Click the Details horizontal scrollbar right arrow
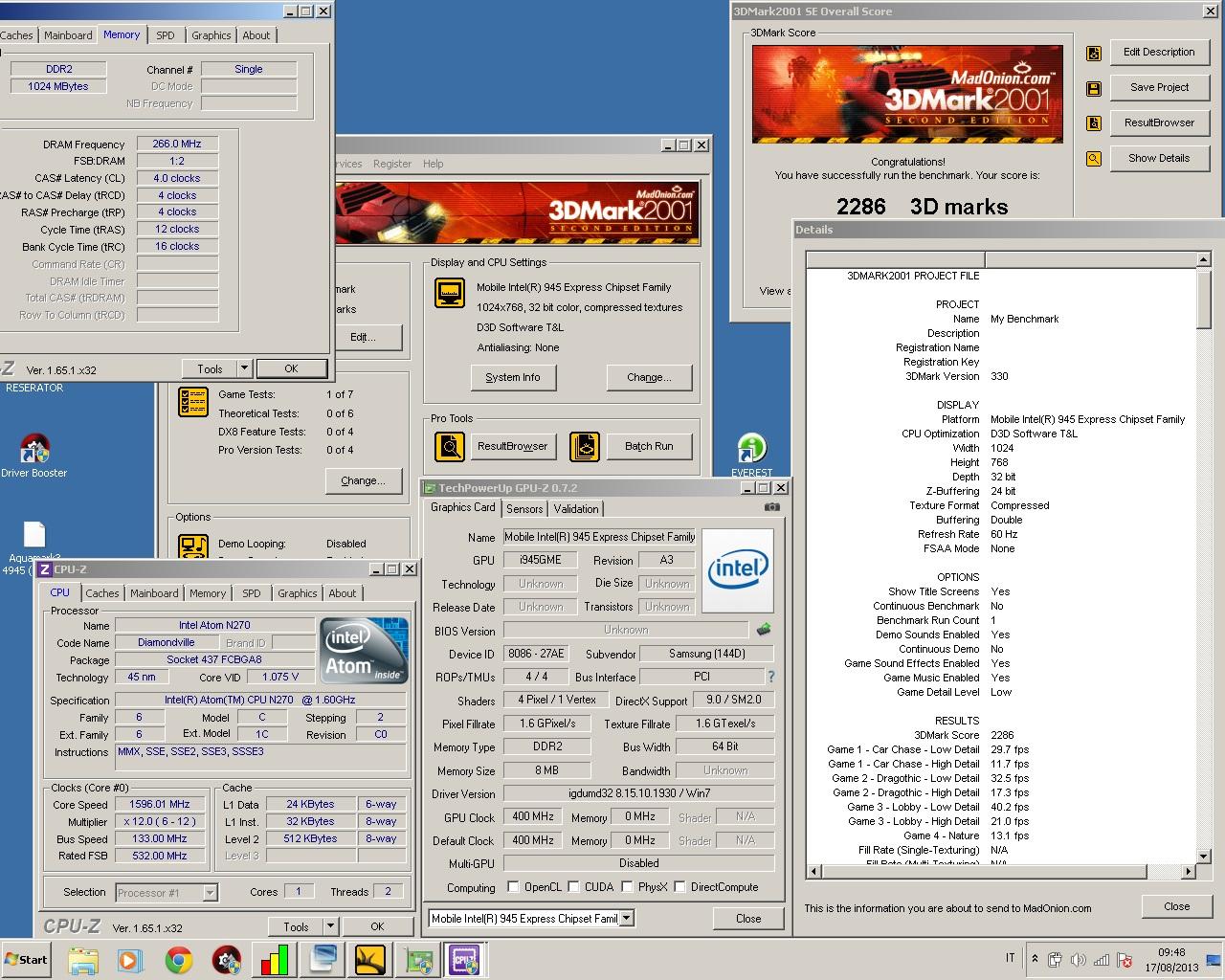This screenshot has width=1225, height=980. tap(1189, 871)
